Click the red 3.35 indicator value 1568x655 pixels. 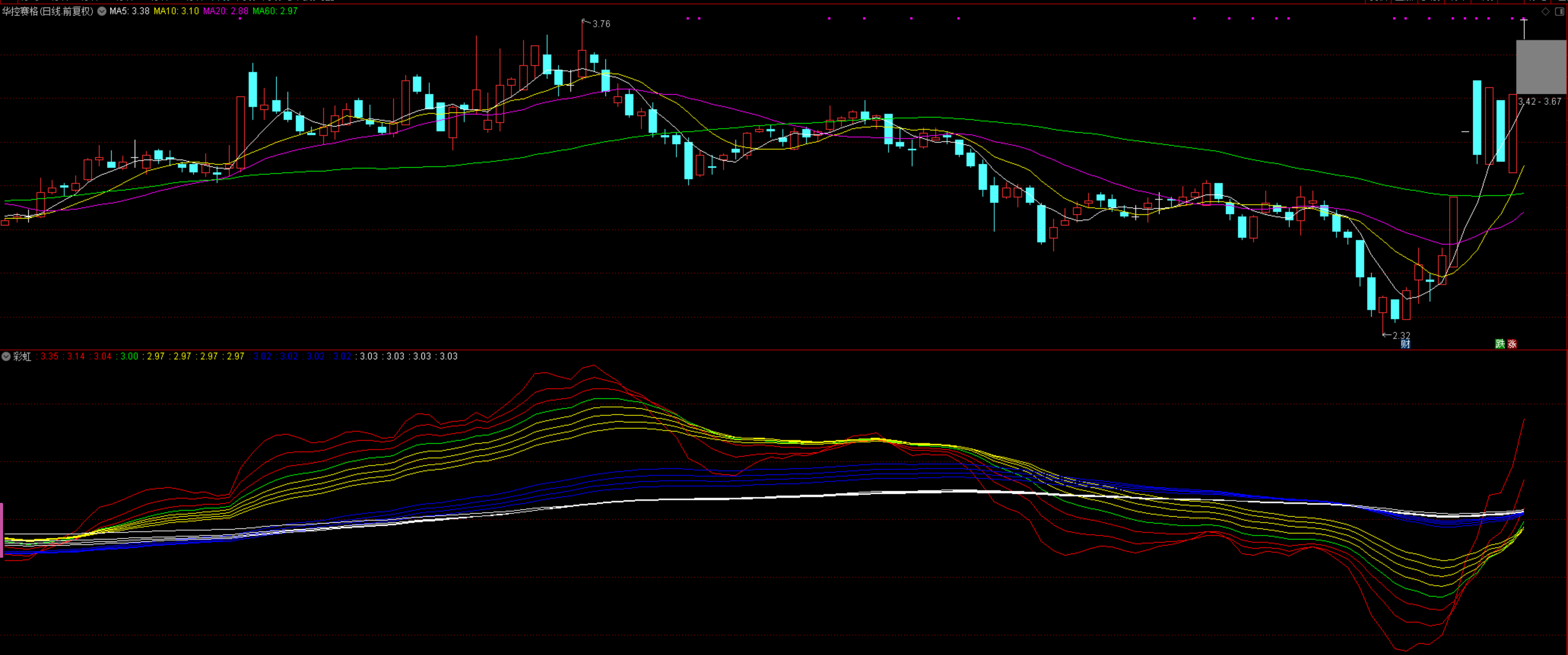pyautogui.click(x=49, y=356)
